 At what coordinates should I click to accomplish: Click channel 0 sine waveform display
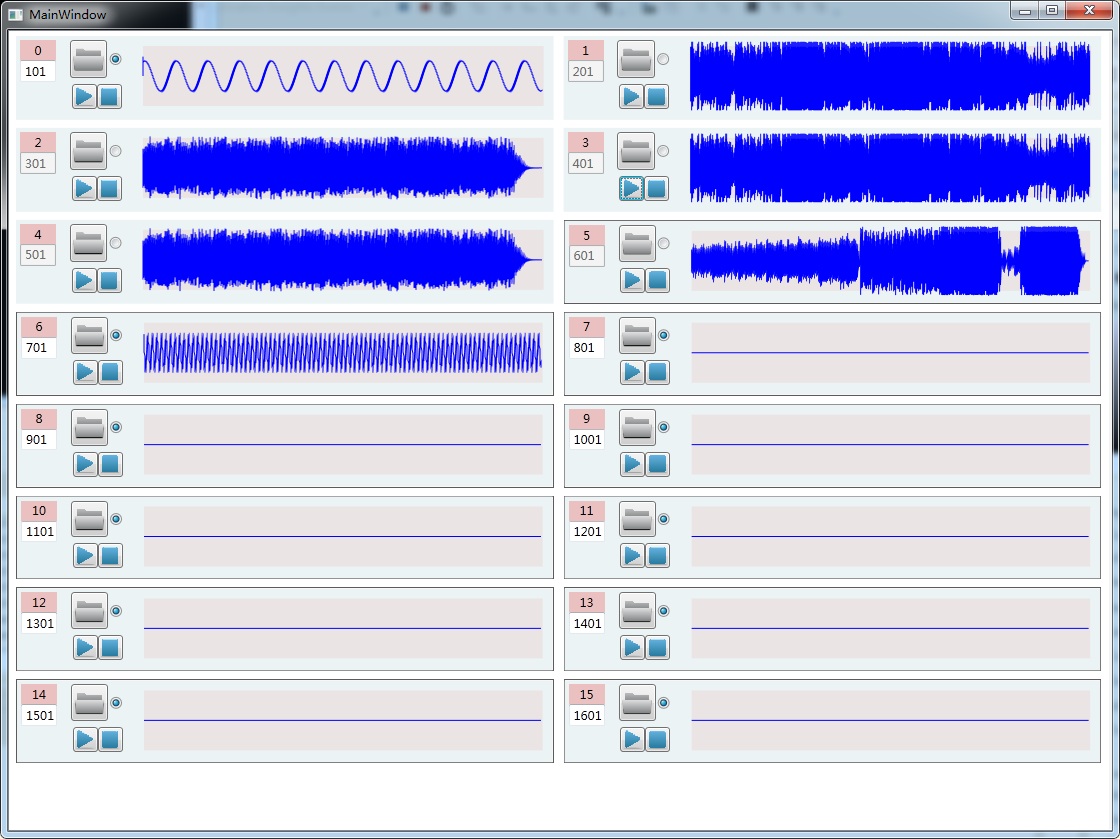(343, 76)
